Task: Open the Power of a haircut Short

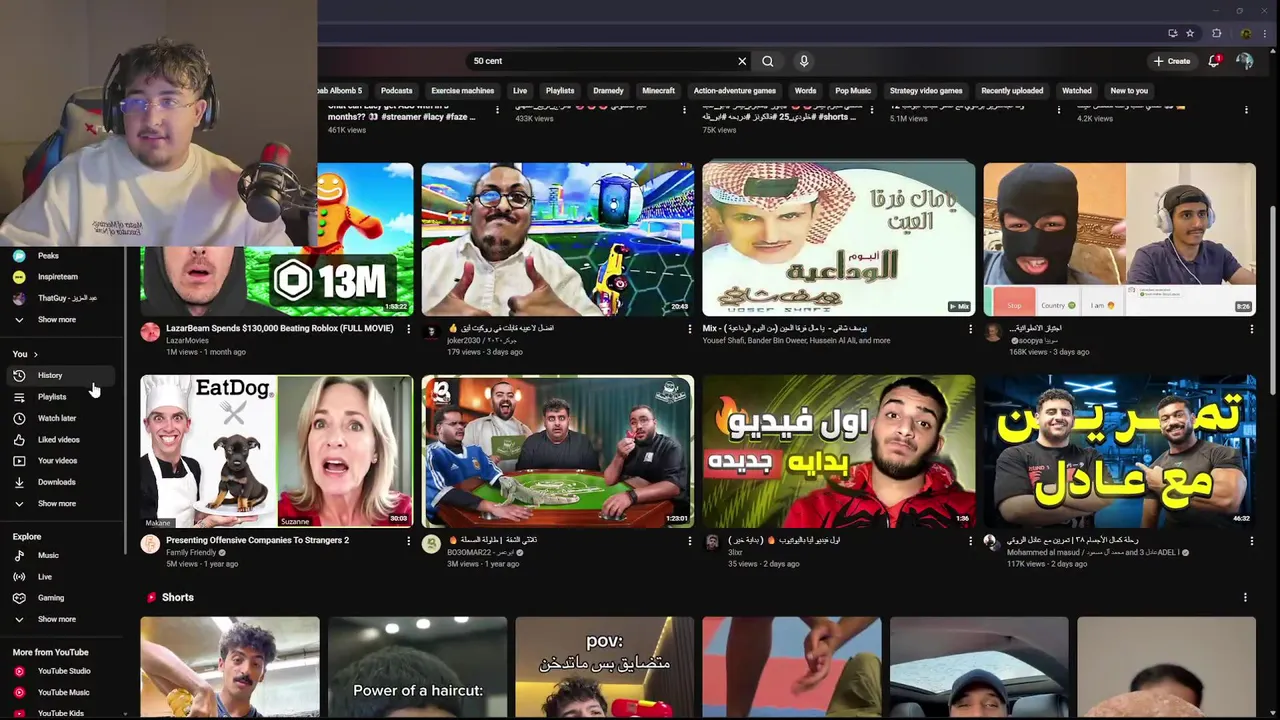Action: pyautogui.click(x=418, y=668)
